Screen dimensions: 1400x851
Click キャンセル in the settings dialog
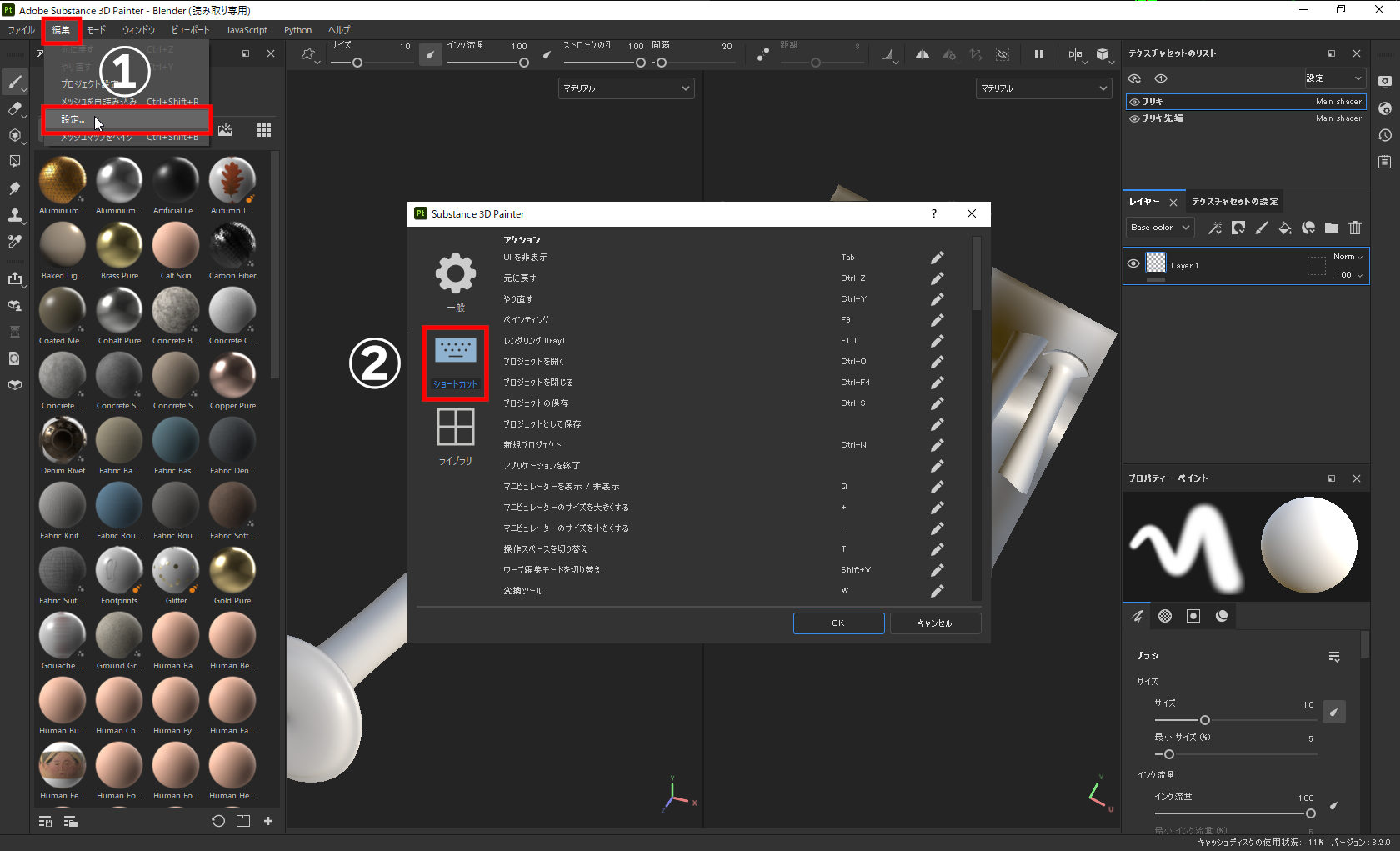point(935,623)
